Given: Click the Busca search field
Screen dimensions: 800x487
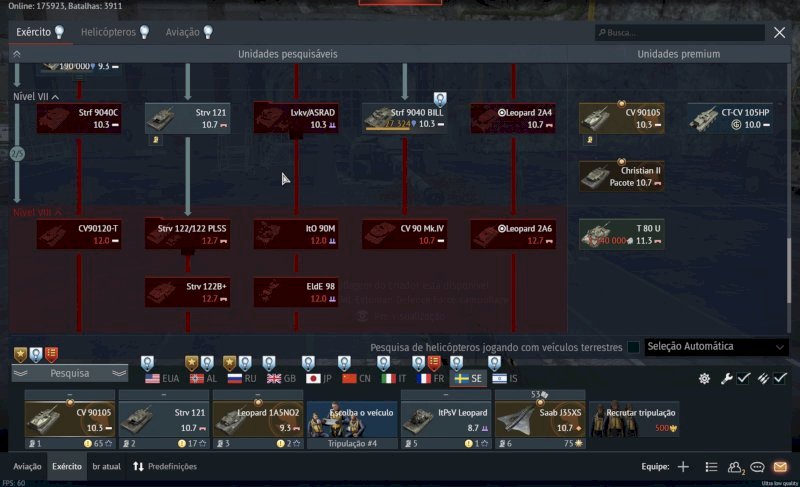Looking at the screenshot, I should 680,33.
